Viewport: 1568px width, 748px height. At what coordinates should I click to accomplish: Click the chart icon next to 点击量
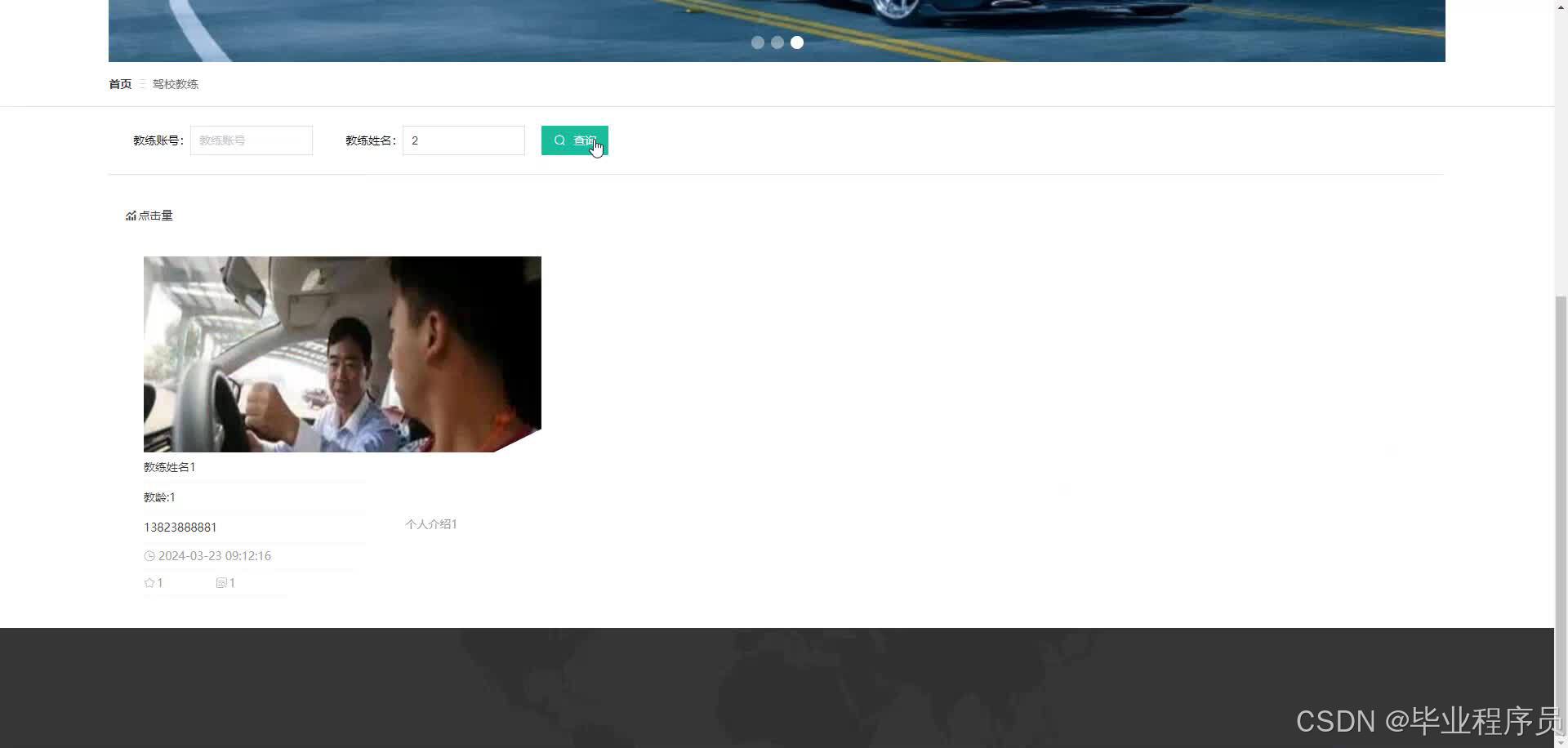[x=131, y=216]
